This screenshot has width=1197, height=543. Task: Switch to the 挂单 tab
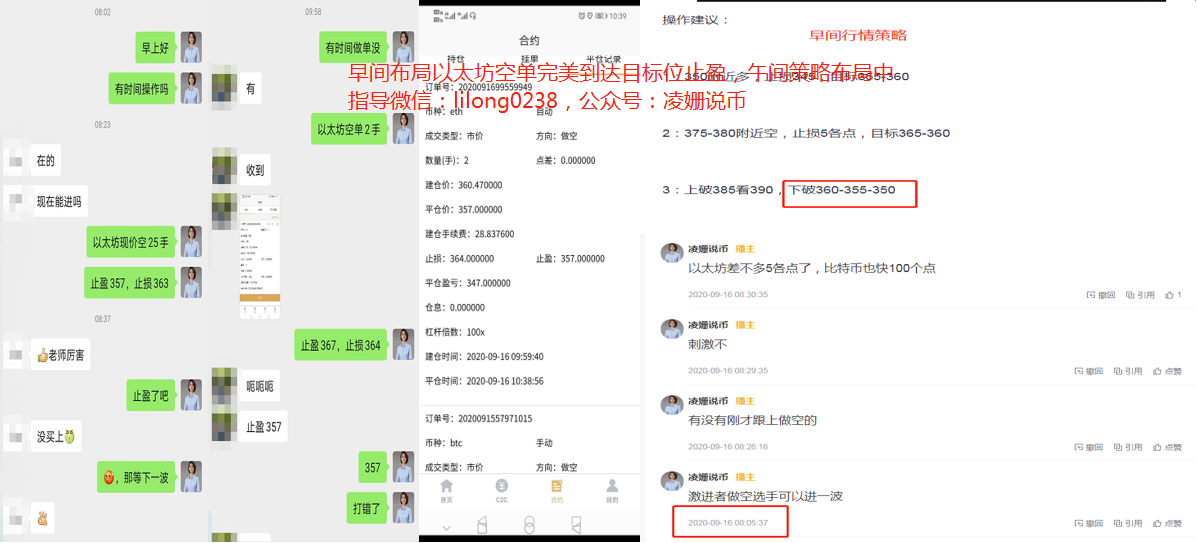[x=528, y=59]
